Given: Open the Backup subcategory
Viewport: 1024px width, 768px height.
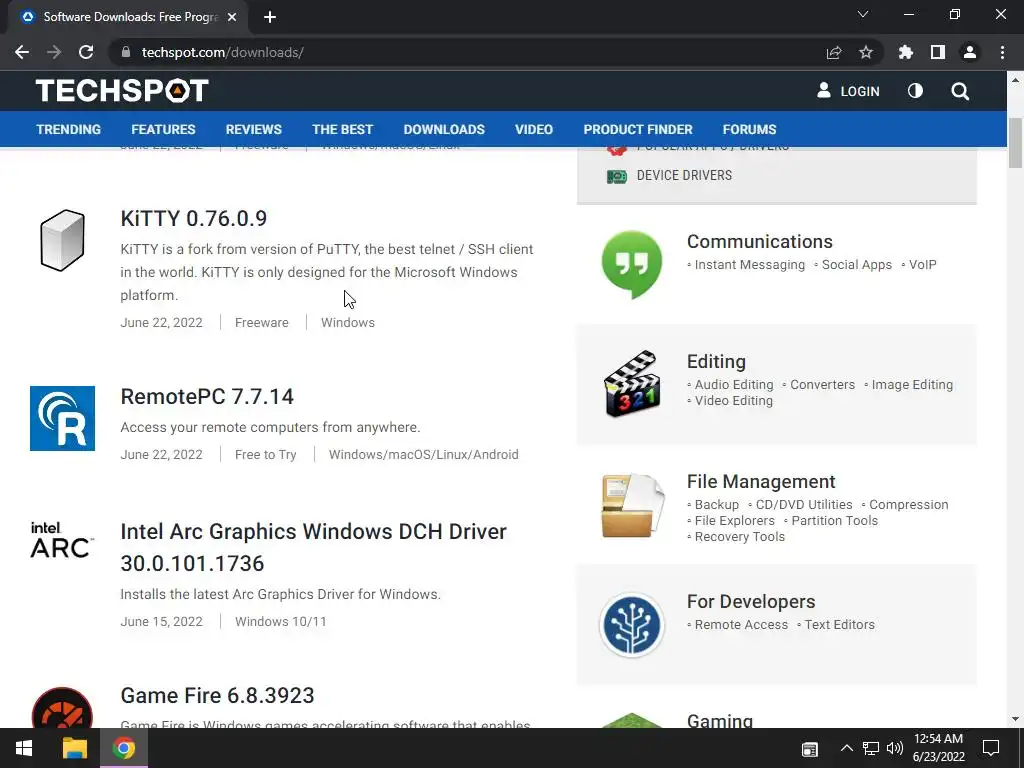Looking at the screenshot, I should pos(716,505).
